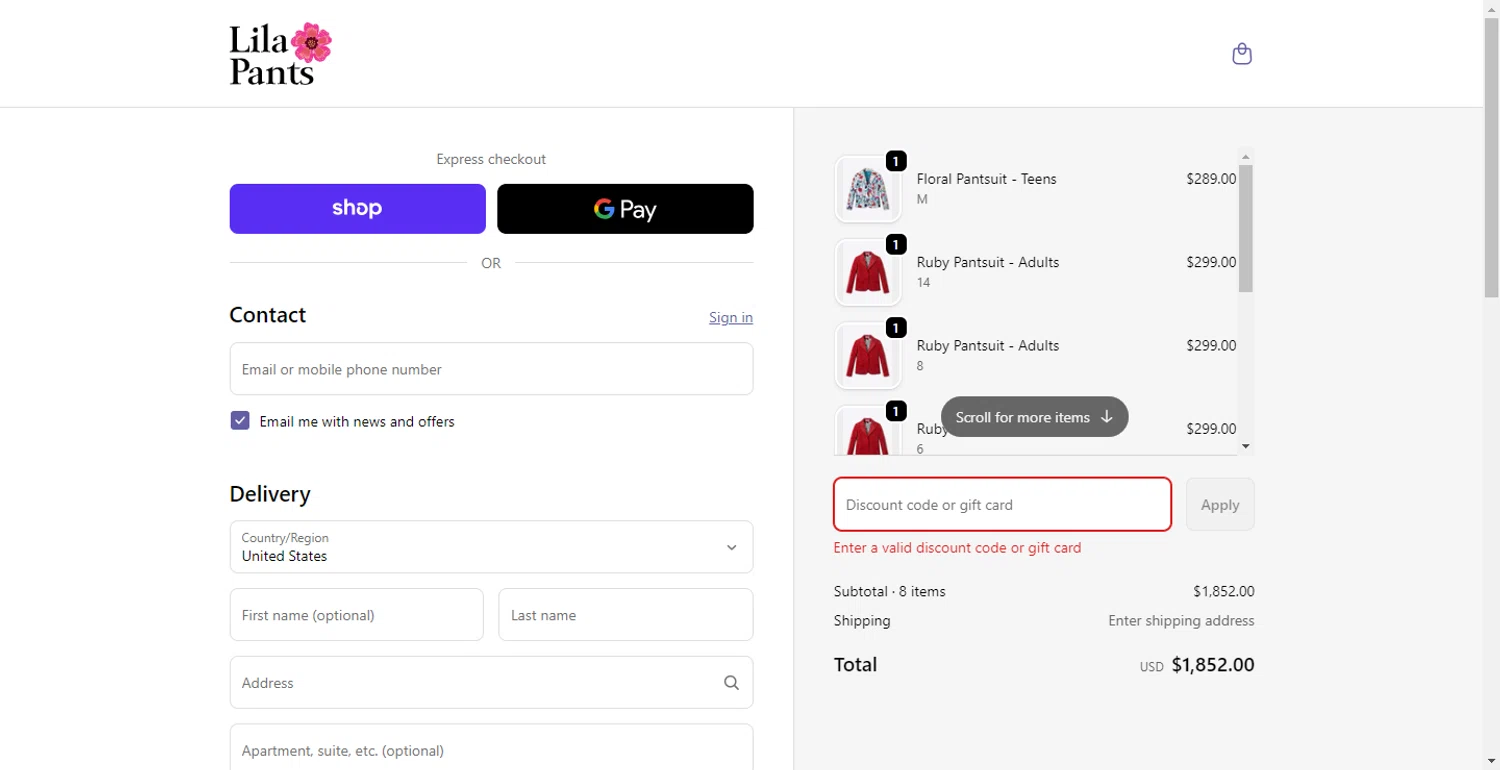1500x770 pixels.
Task: Open the Sign in link
Action: coord(731,317)
